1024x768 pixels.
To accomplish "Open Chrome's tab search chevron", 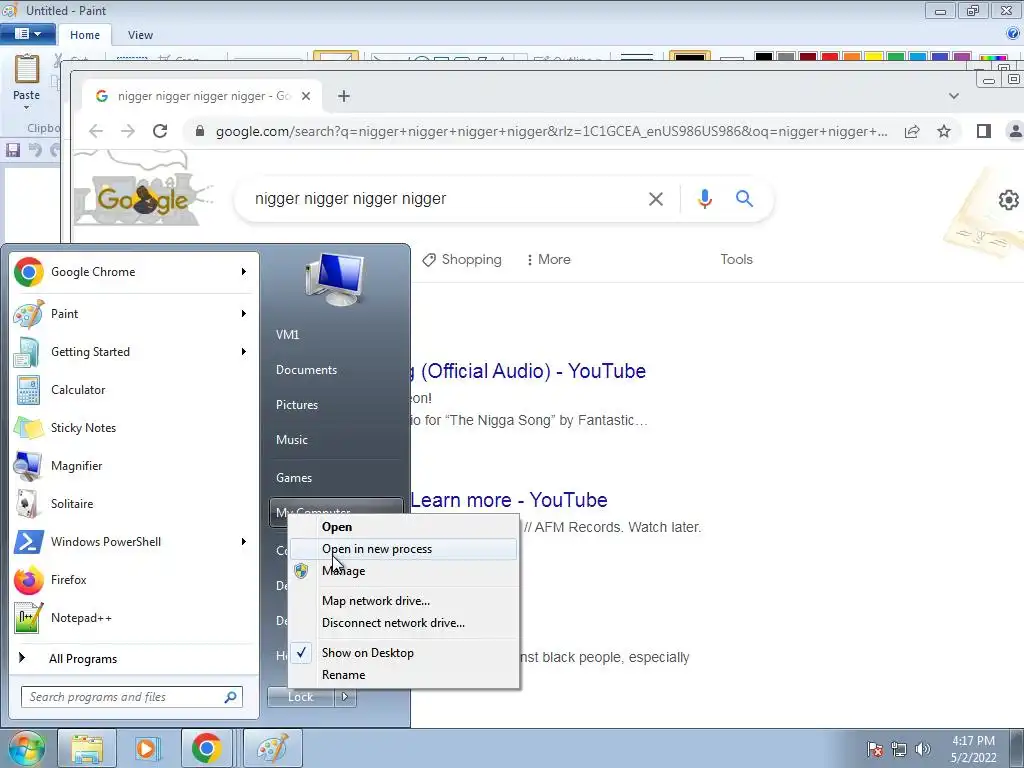I will point(953,96).
